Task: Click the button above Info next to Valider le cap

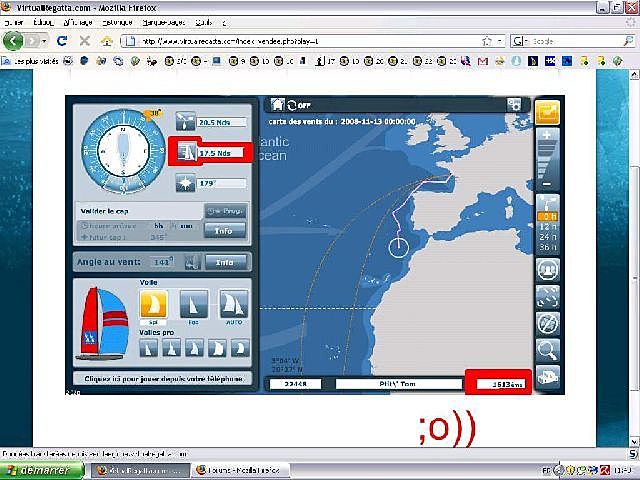Action: click(x=225, y=211)
